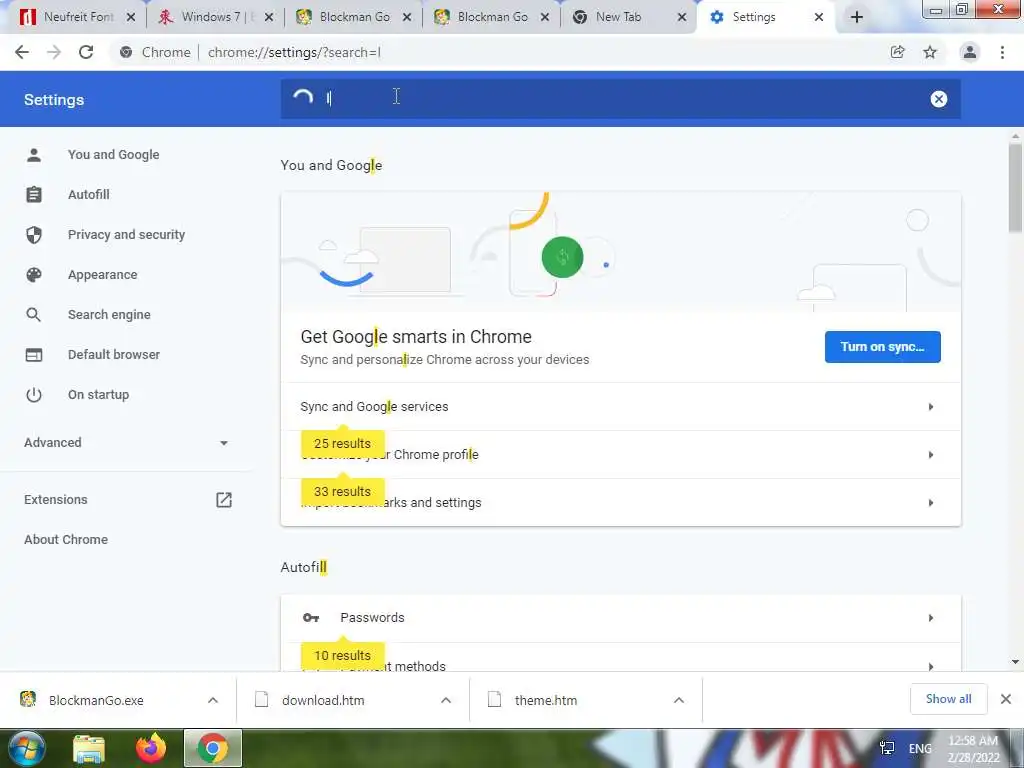
Task: Bookmark this page with the star icon
Action: [930, 52]
